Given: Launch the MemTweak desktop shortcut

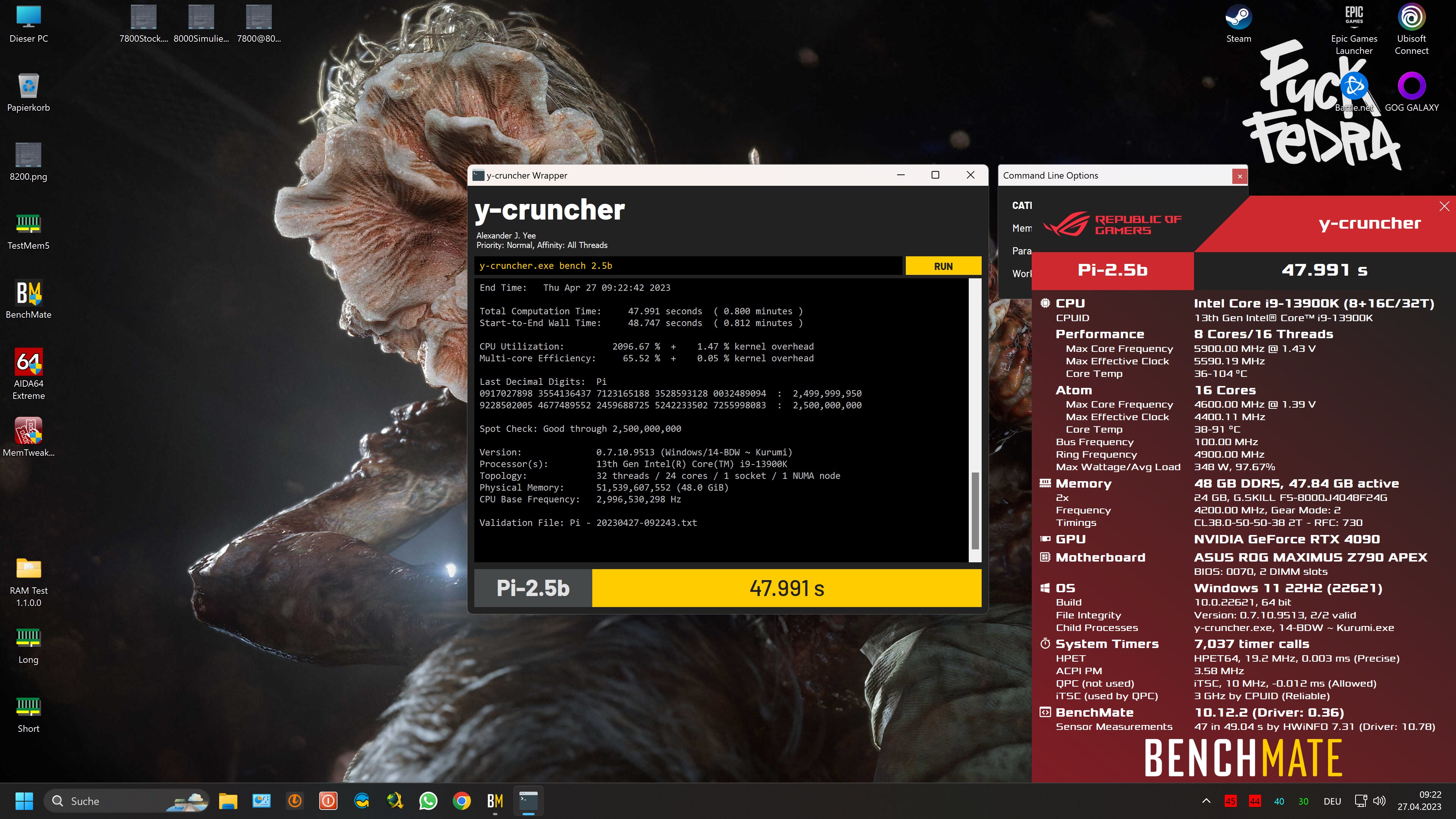Looking at the screenshot, I should tap(28, 438).
